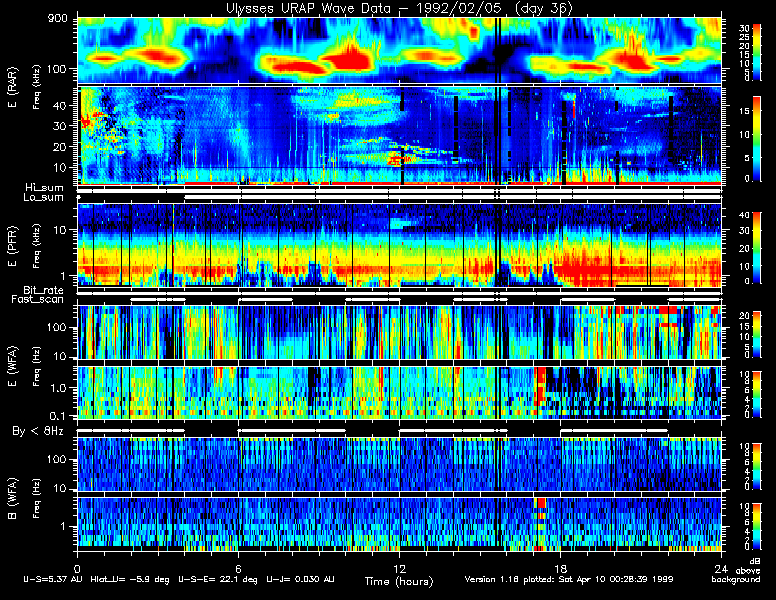
Task: Click the E (WFA) 0.1–1.0 Hz spectrogram panel
Action: 399,393
